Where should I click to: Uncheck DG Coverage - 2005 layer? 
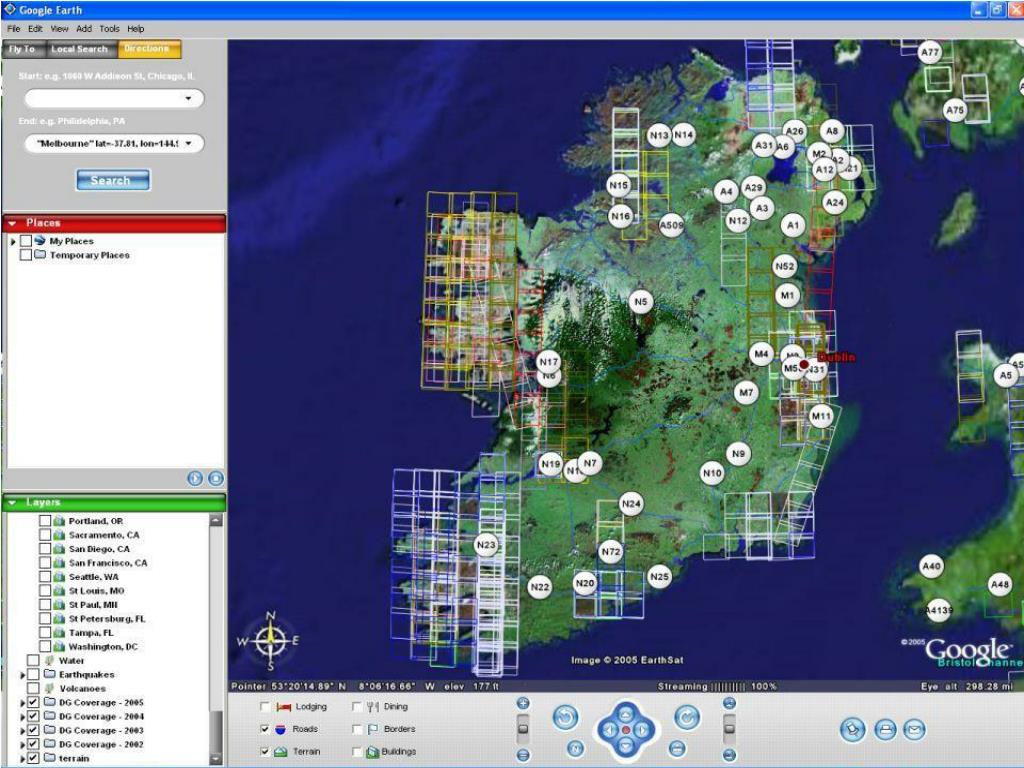click(x=33, y=703)
